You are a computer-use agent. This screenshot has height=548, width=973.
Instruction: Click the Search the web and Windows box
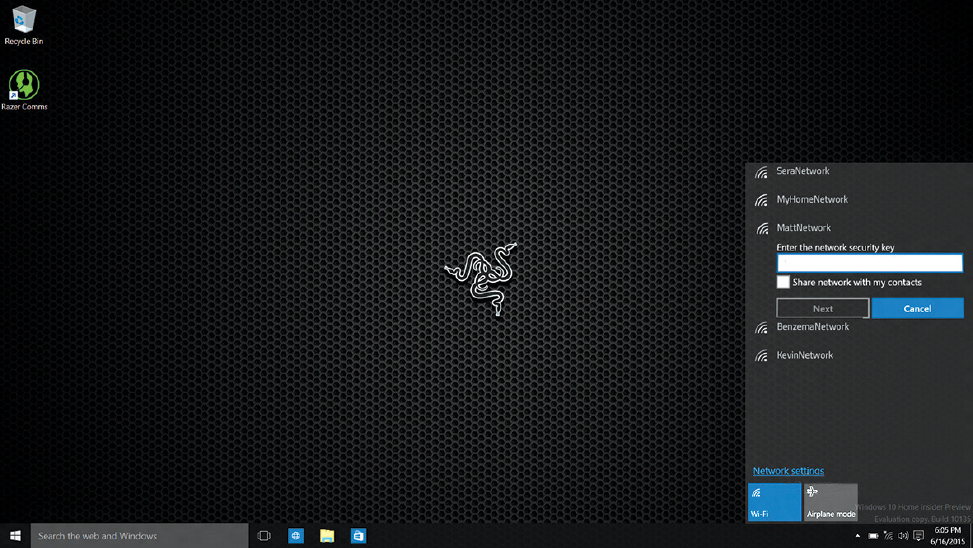coord(140,536)
